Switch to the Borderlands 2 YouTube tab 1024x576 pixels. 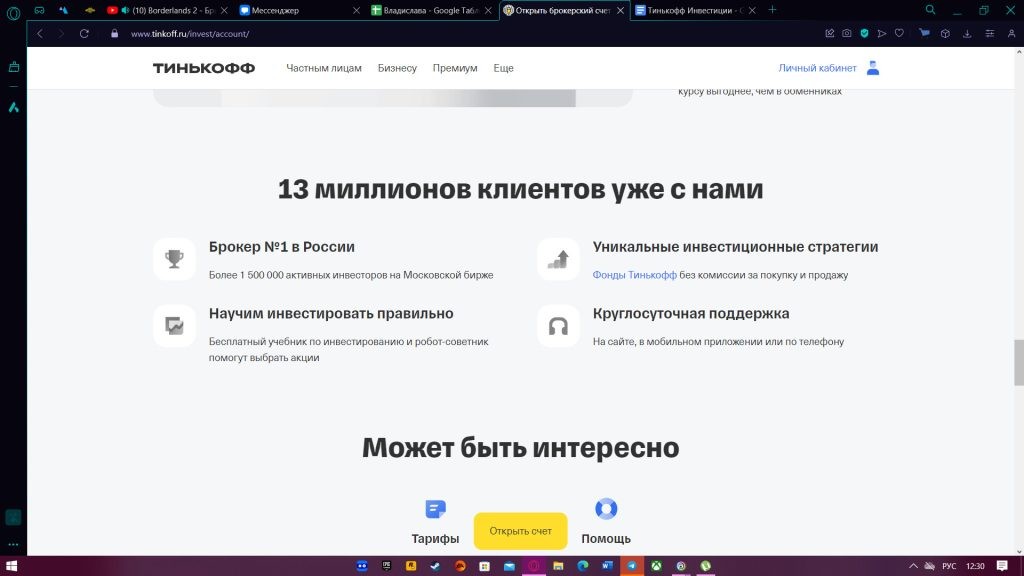167,10
